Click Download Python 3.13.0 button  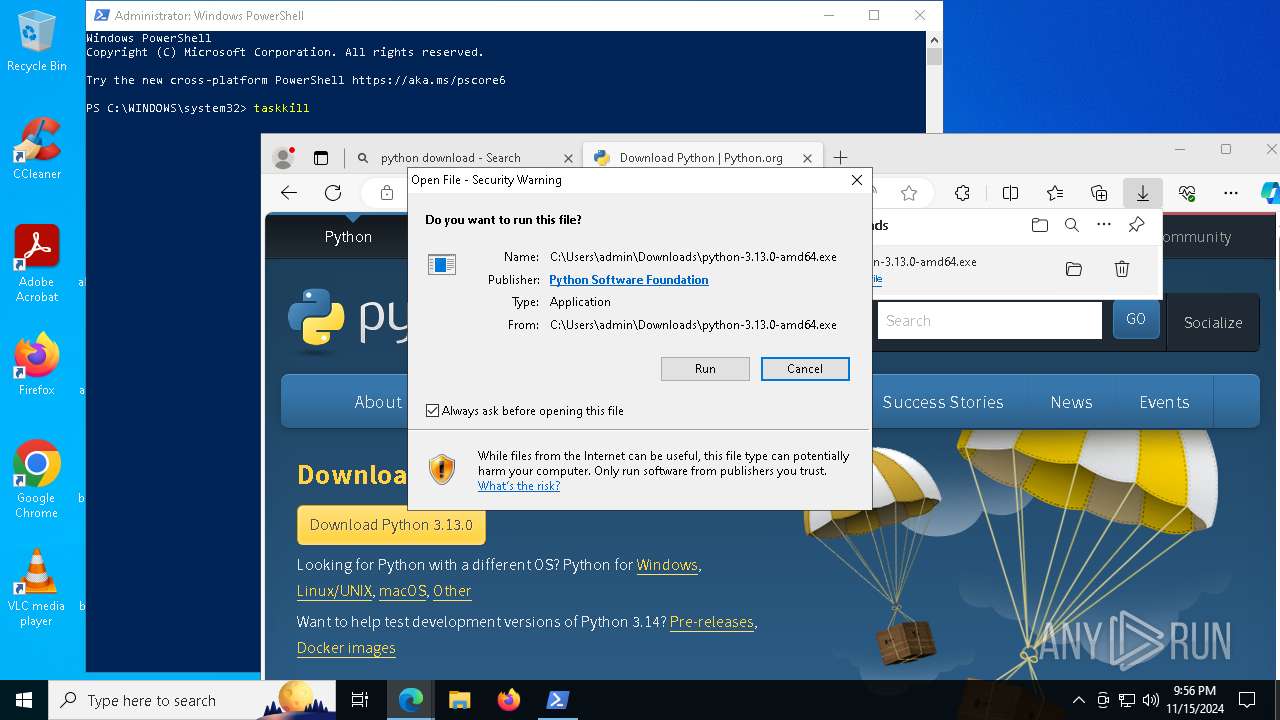pos(391,525)
